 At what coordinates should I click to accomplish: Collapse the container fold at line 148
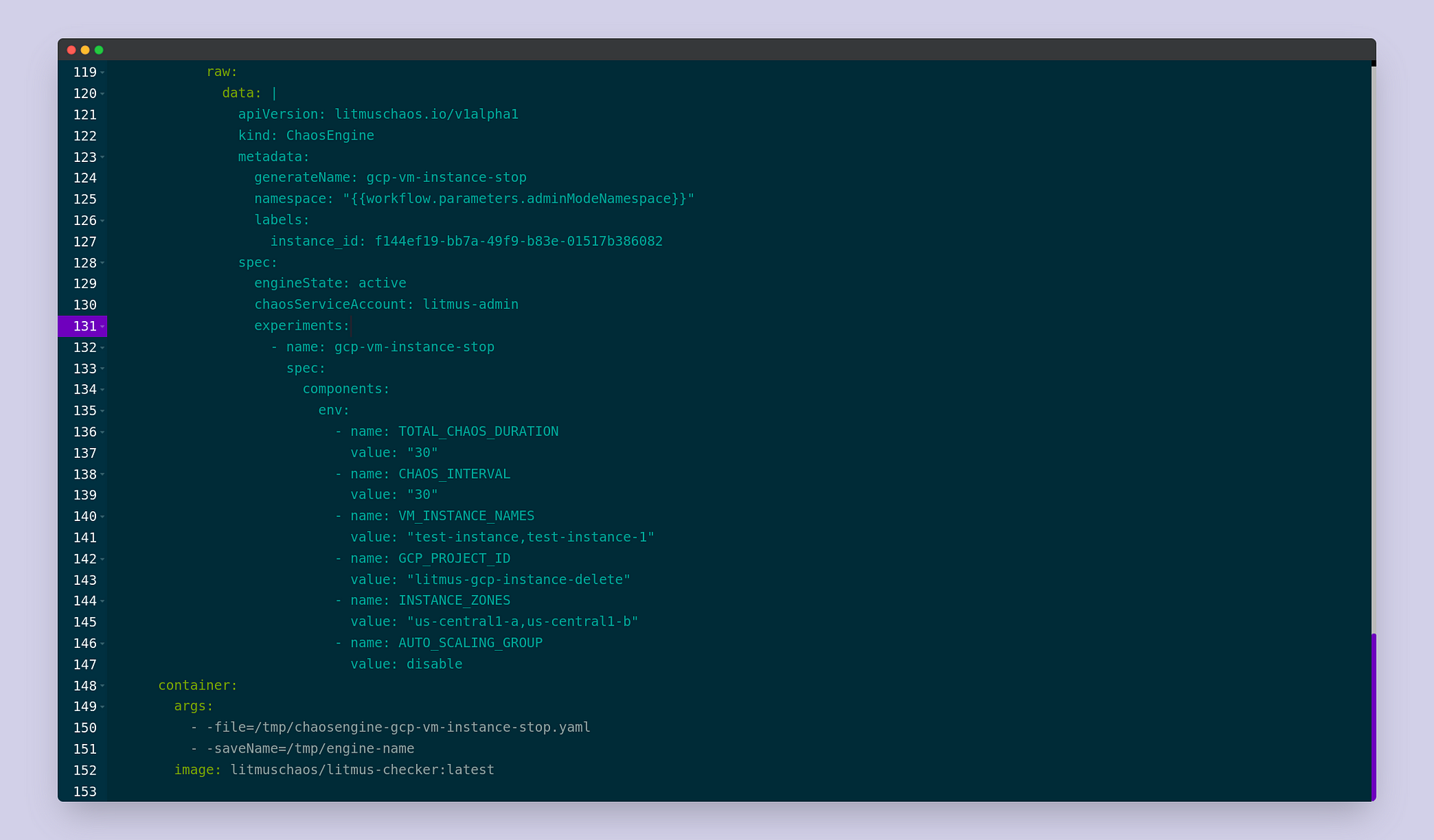[103, 686]
